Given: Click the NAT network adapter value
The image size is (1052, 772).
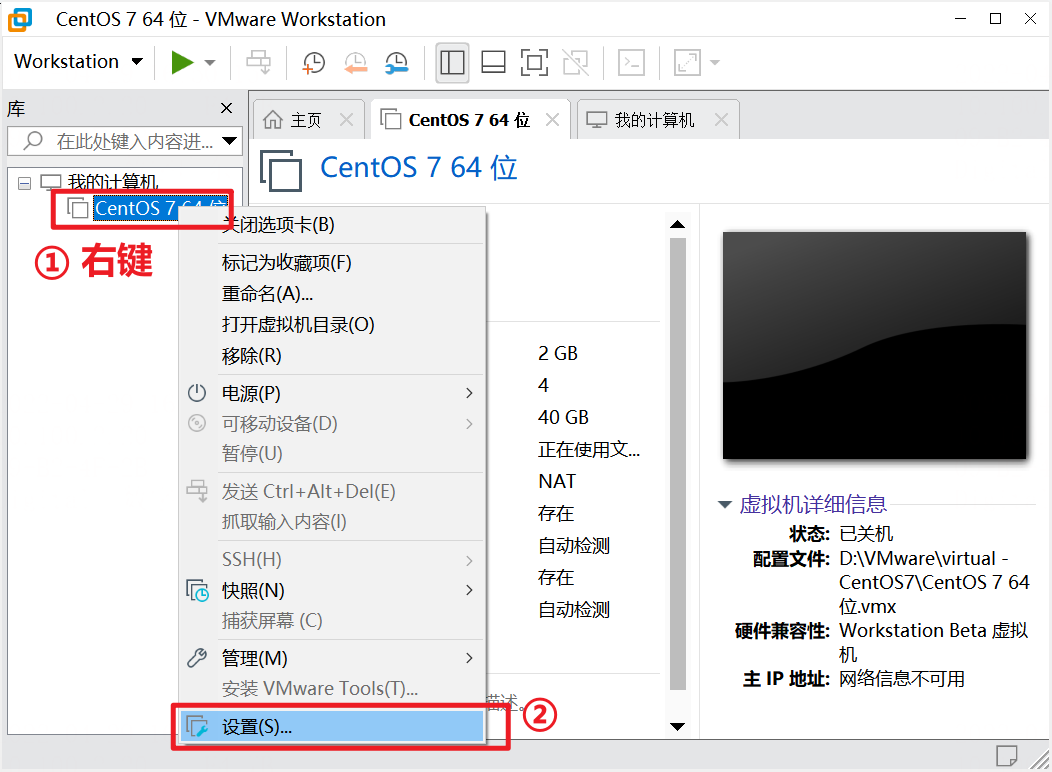Looking at the screenshot, I should click(557, 481).
